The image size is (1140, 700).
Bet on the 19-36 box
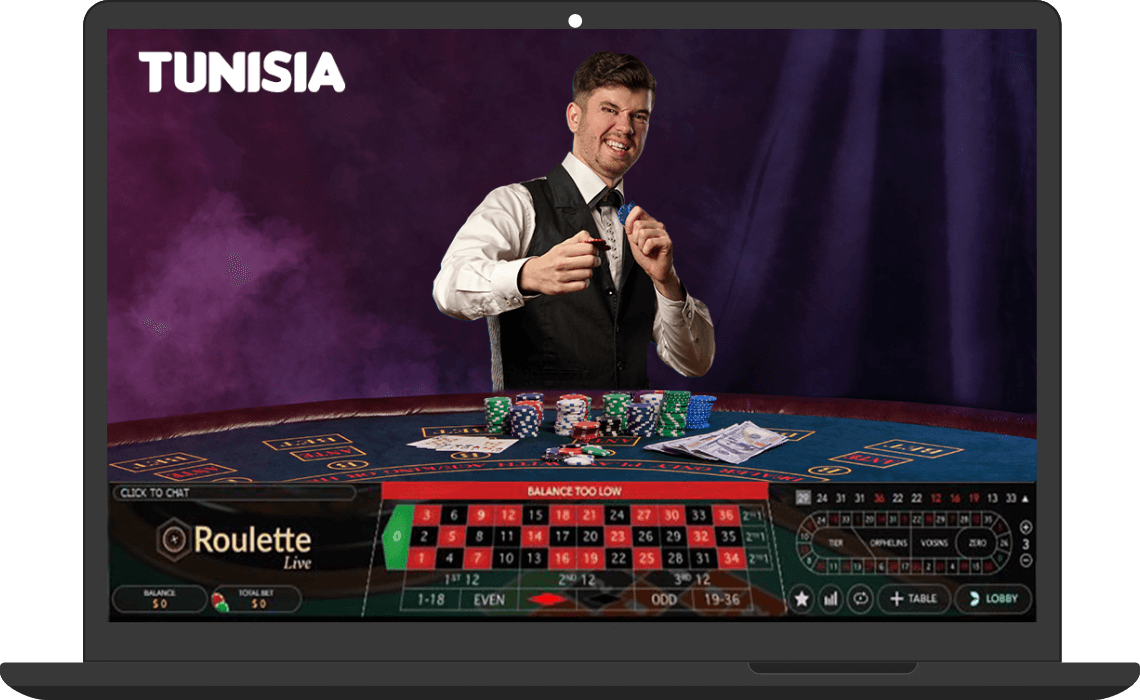721,600
